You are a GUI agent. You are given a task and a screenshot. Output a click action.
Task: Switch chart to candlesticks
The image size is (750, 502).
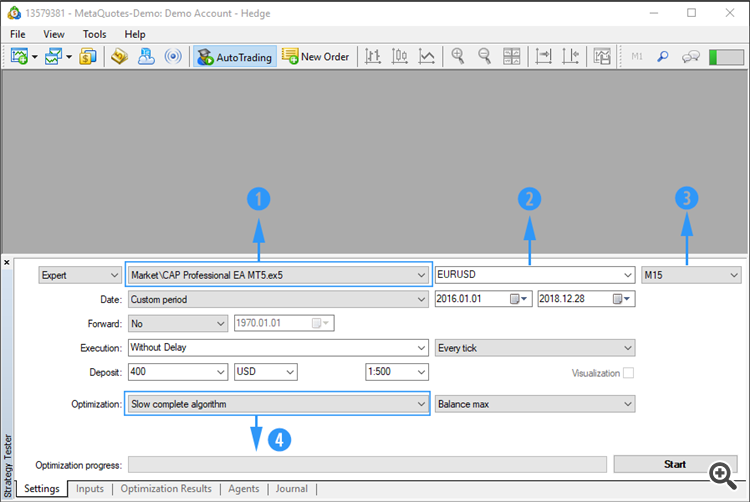click(x=399, y=56)
